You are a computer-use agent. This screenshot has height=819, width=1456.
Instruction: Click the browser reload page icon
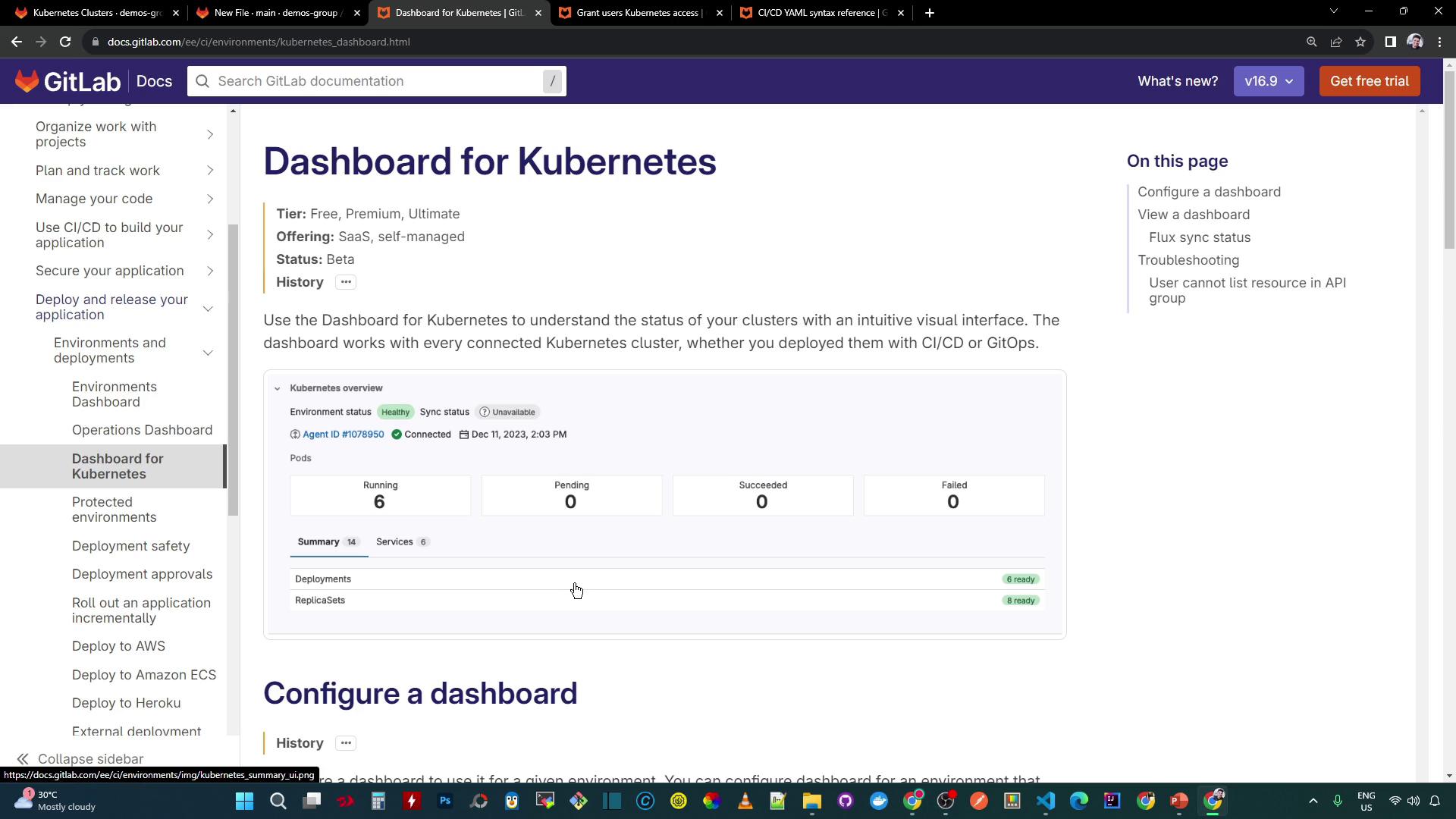[65, 42]
